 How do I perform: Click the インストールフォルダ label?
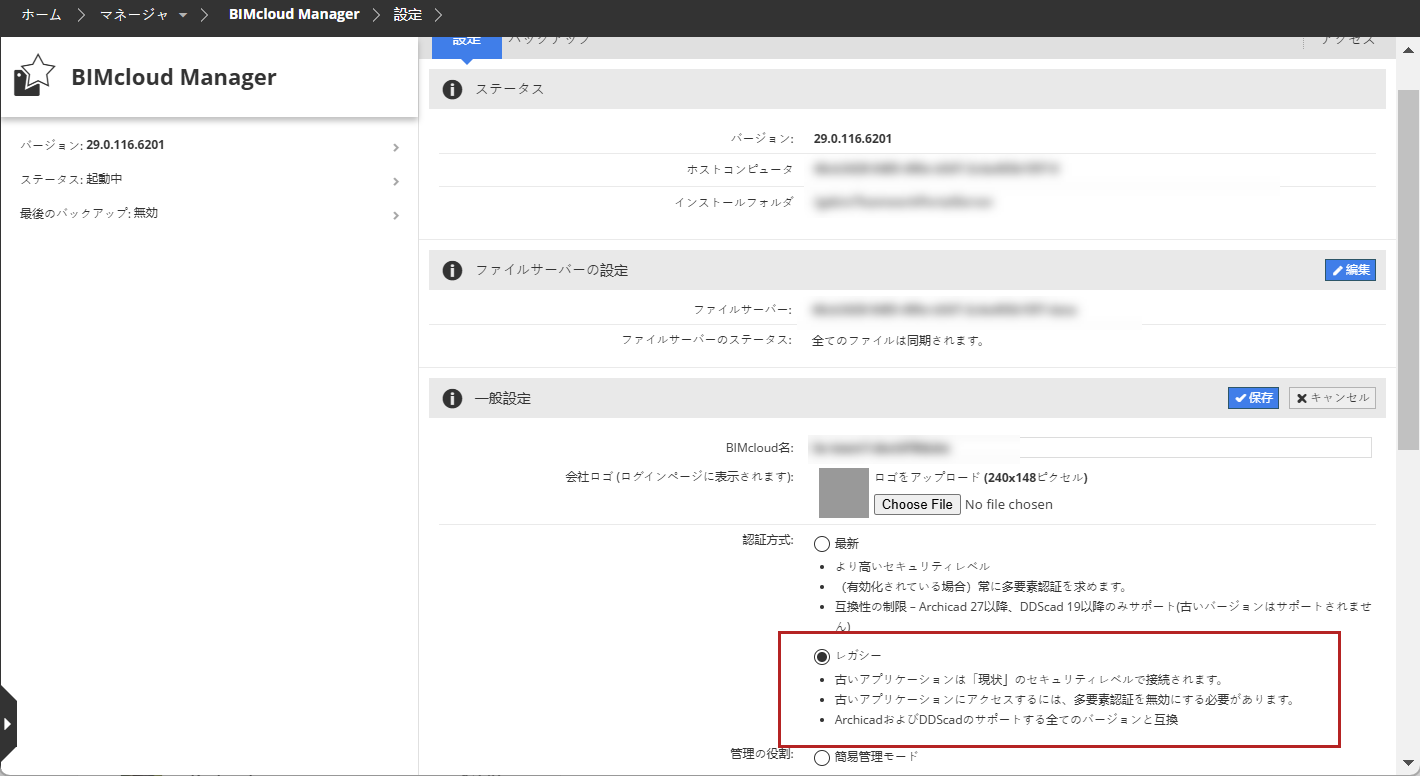pyautogui.click(x=734, y=202)
